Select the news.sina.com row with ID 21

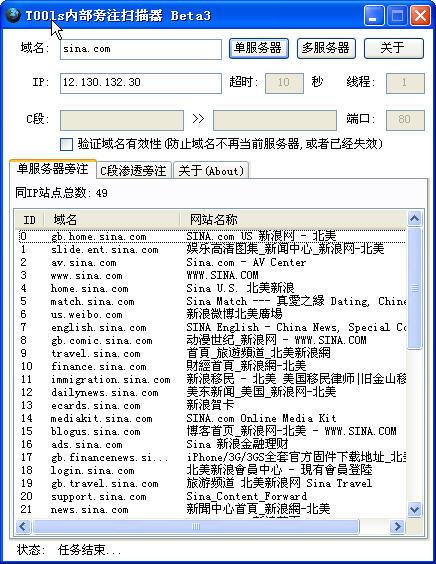click(x=212, y=509)
